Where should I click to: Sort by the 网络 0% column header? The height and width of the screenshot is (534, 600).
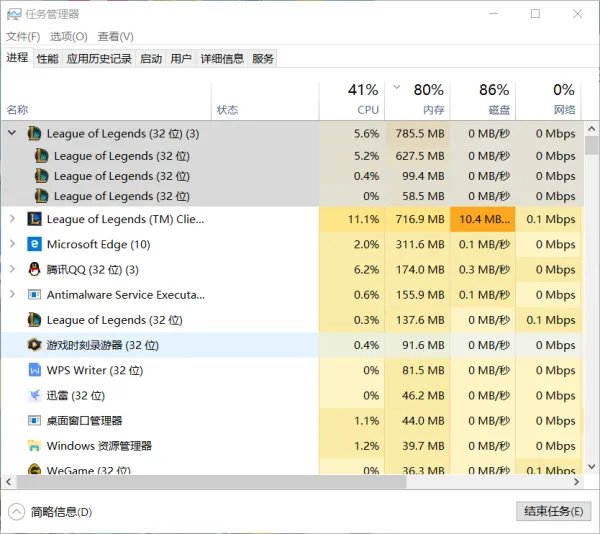[548, 101]
